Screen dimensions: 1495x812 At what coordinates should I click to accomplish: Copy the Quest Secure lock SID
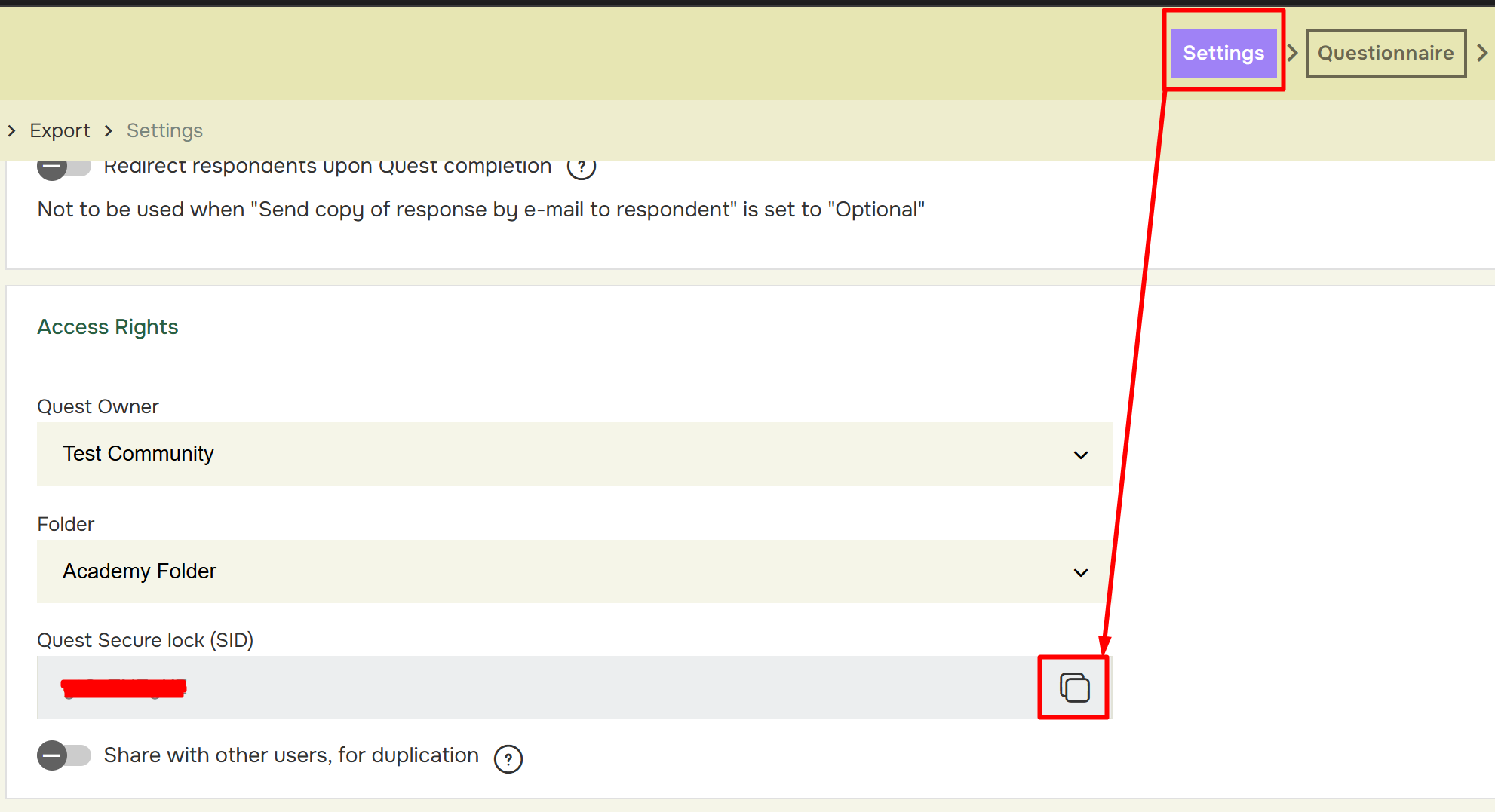pos(1074,688)
